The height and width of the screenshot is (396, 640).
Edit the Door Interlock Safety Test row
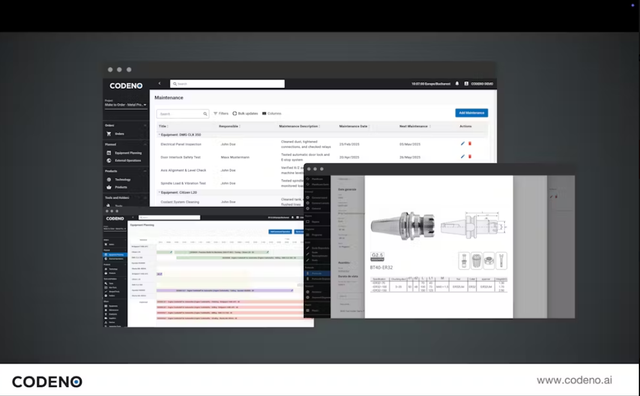(462, 156)
